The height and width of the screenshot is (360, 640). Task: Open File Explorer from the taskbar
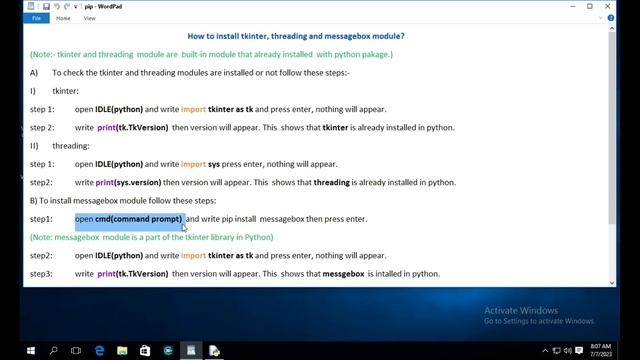[x=122, y=351]
